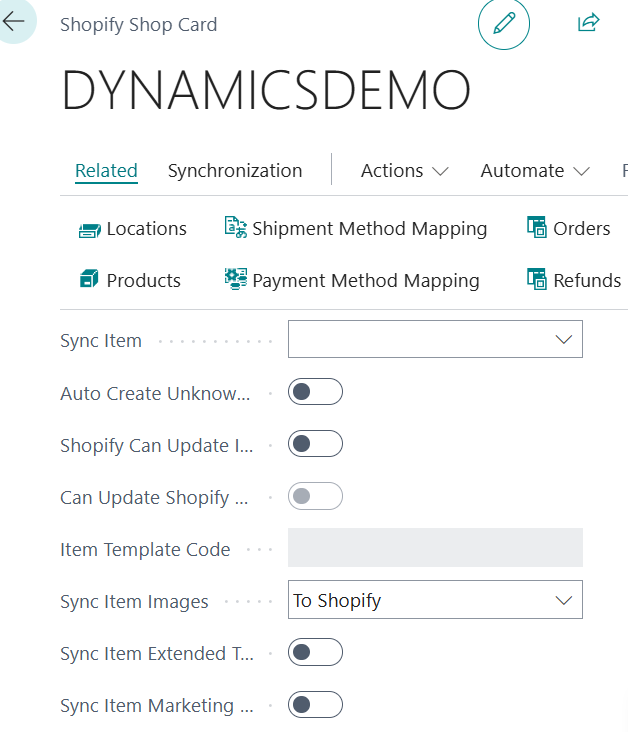
Task: Click the share icon
Action: pyautogui.click(x=588, y=22)
